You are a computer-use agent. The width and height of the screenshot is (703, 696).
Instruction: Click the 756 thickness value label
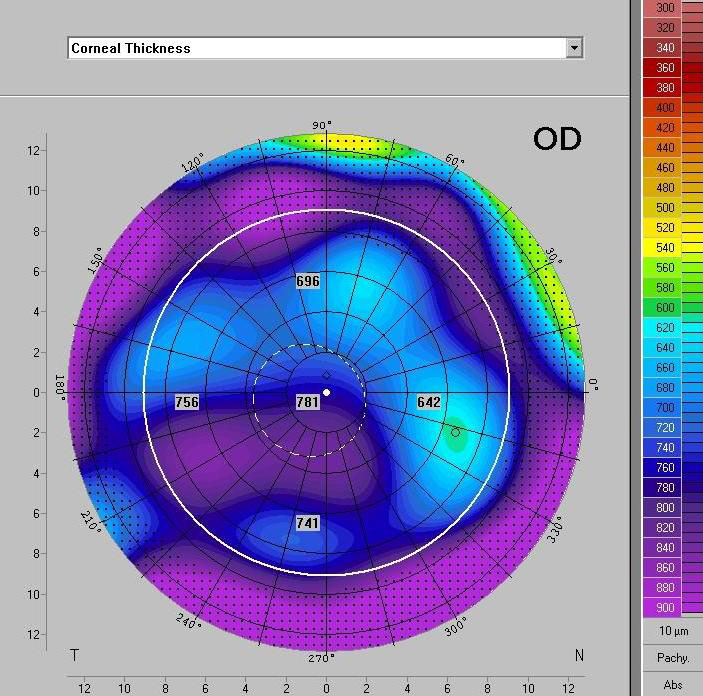(187, 402)
